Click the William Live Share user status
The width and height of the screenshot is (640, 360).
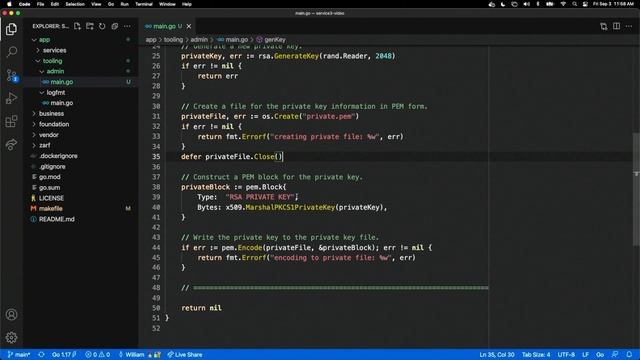tap(139, 355)
